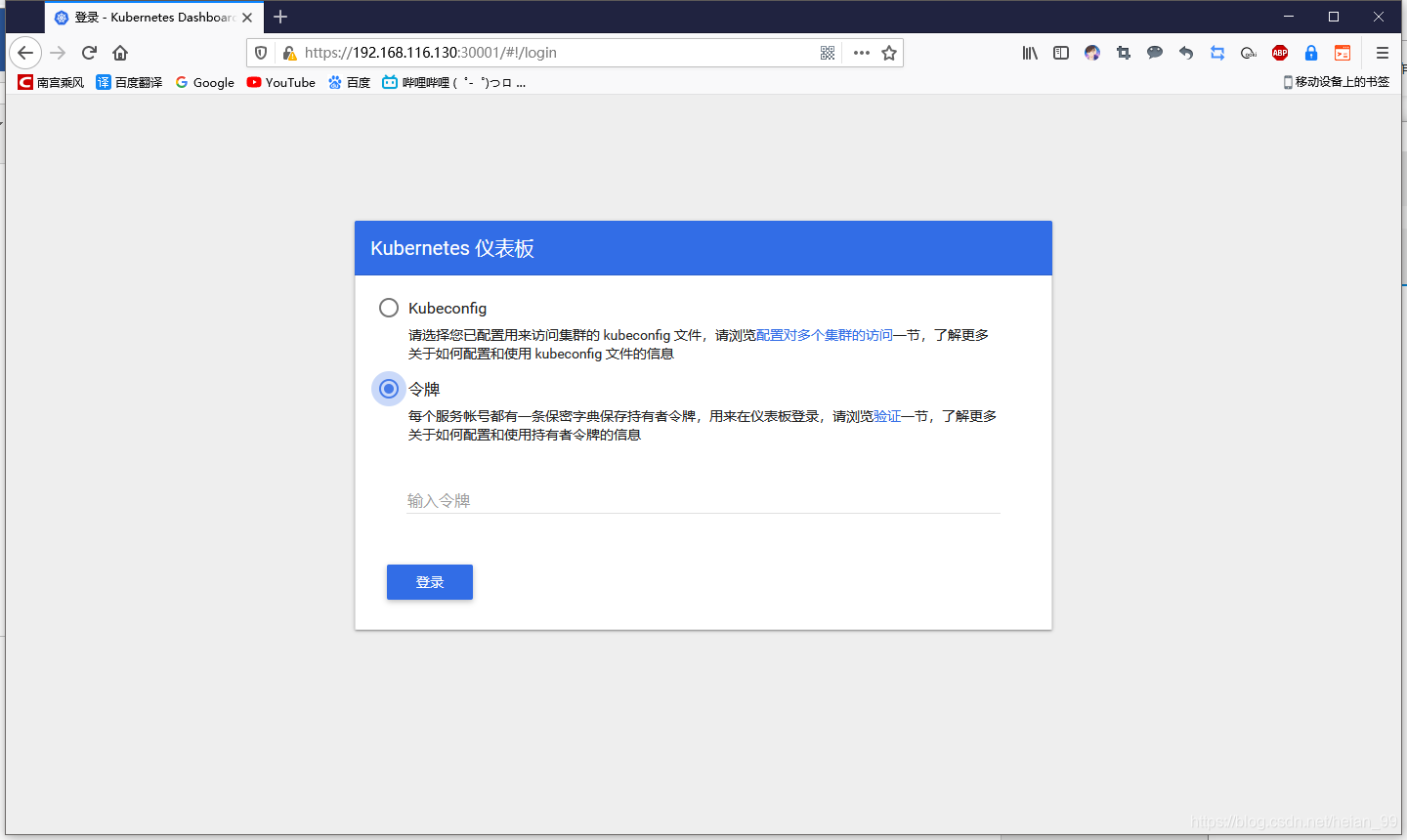Open the Adblock Plus ABP icon

click(x=1280, y=53)
